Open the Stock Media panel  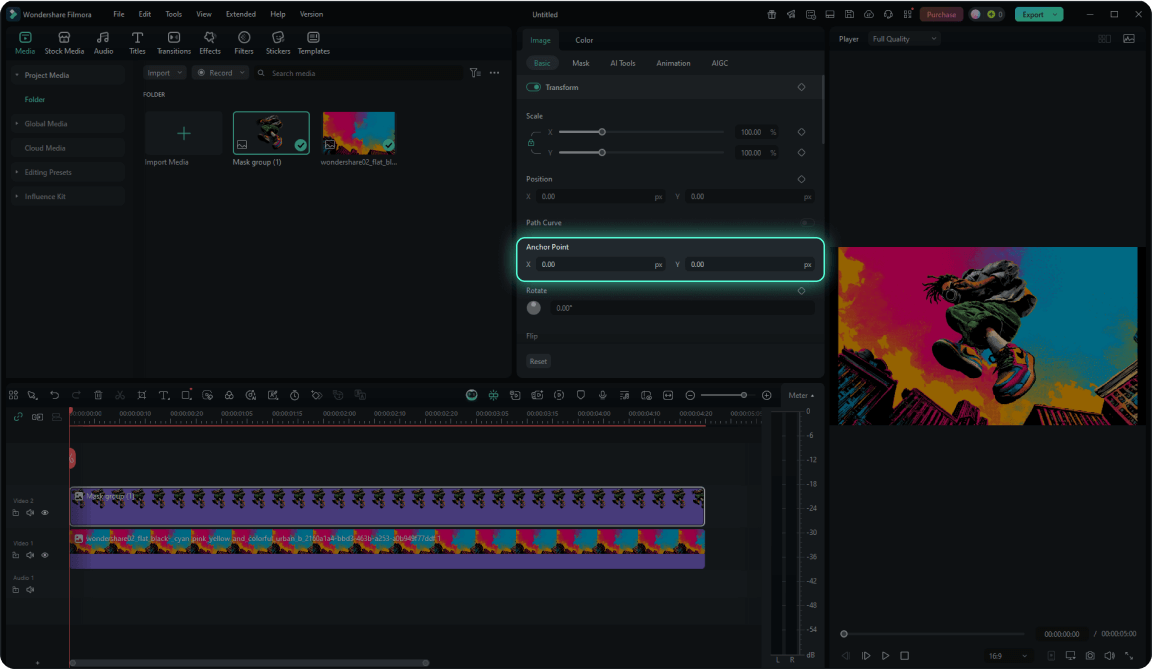[x=64, y=43]
